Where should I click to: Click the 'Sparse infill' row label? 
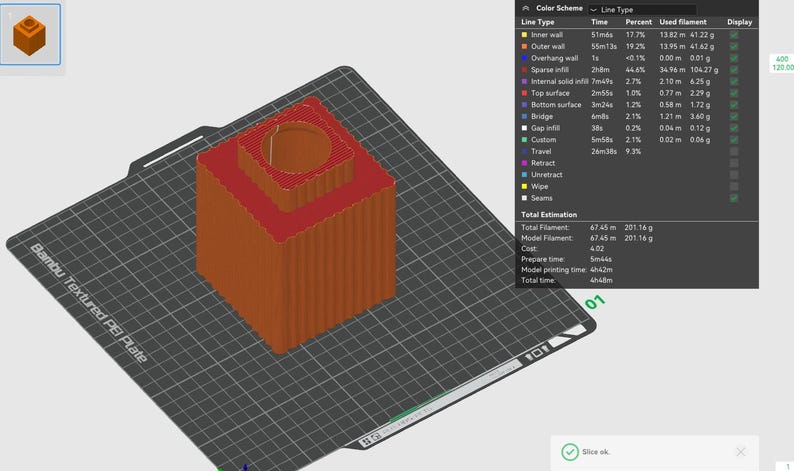click(549, 70)
